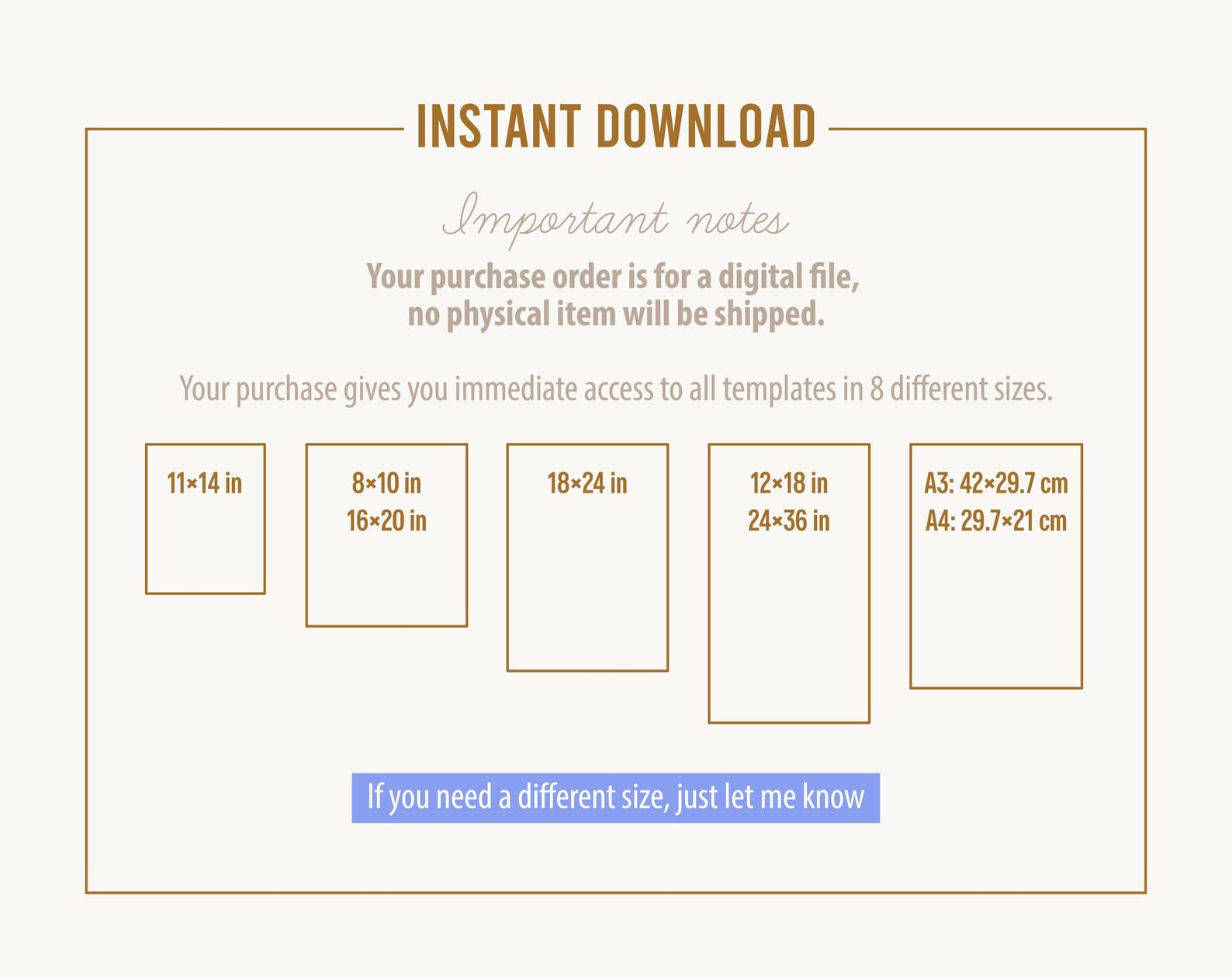Screen dimensions: 1232x979
Task: Click the A3: 42×29.7 cm label
Action: click(996, 483)
